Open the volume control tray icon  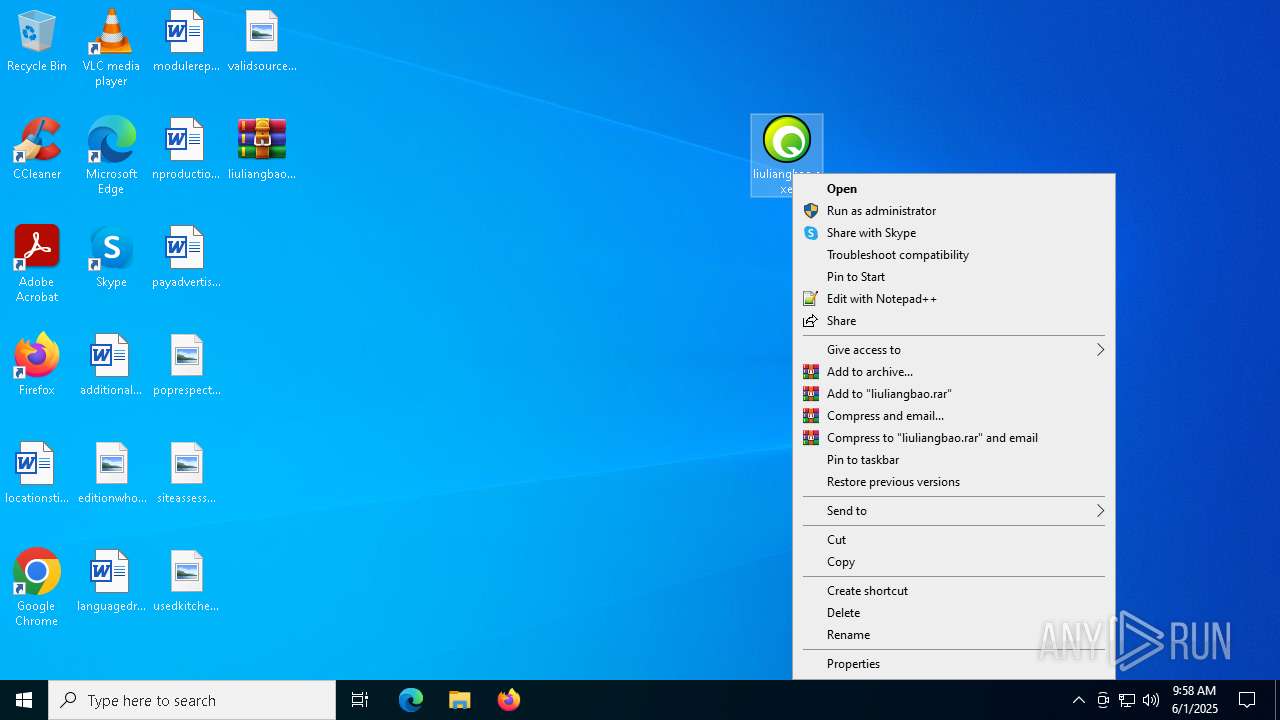coord(1151,700)
